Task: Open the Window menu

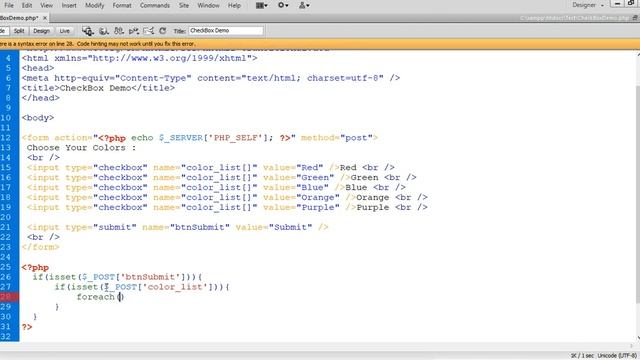Action: pyautogui.click(x=208, y=5)
